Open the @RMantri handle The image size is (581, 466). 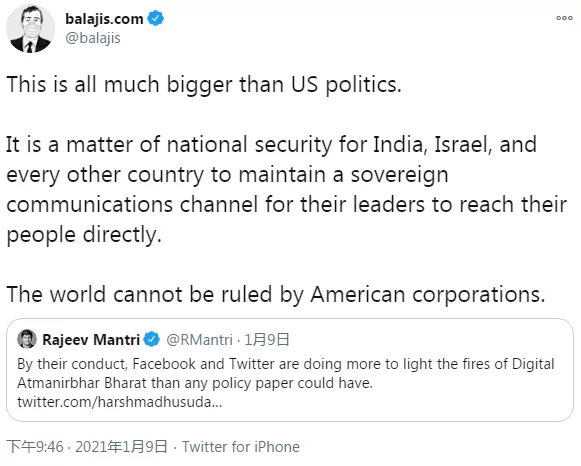coord(199,339)
